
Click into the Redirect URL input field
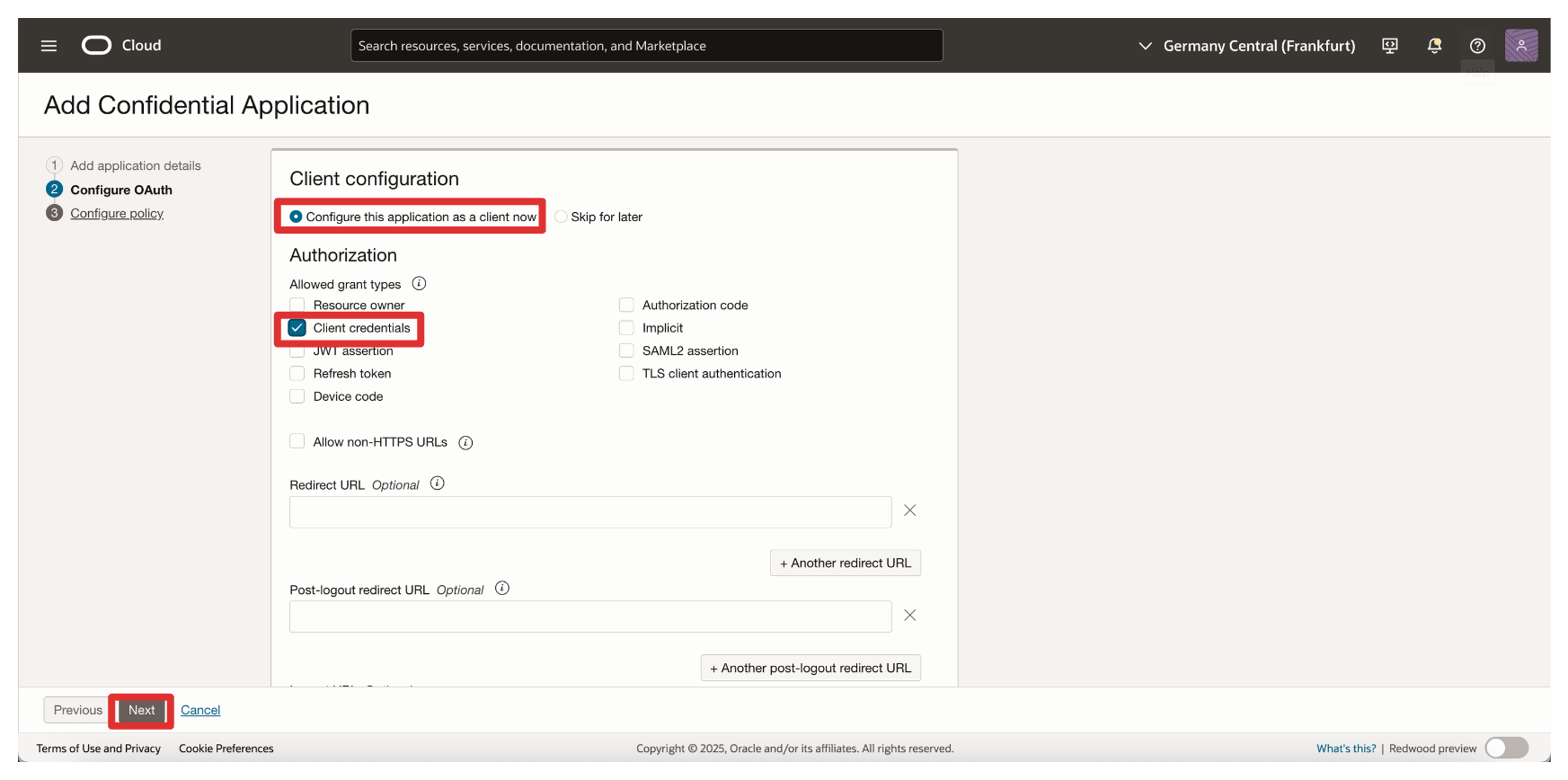589,512
